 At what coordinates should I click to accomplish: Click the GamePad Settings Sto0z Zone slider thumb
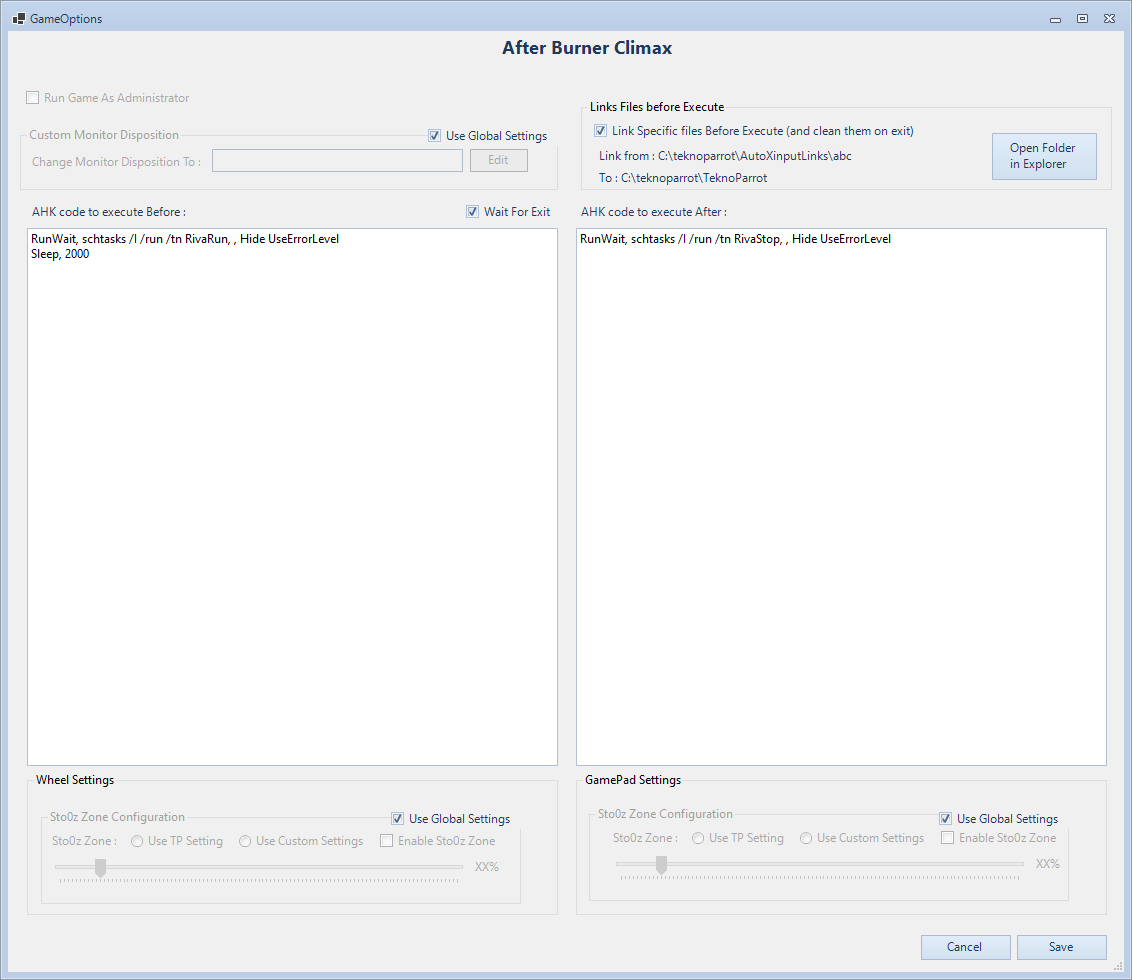click(x=661, y=864)
